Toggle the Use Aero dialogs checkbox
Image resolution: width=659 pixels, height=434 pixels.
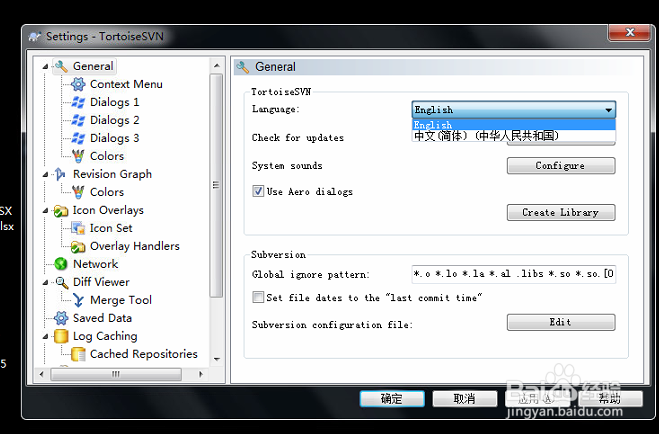pos(258,192)
